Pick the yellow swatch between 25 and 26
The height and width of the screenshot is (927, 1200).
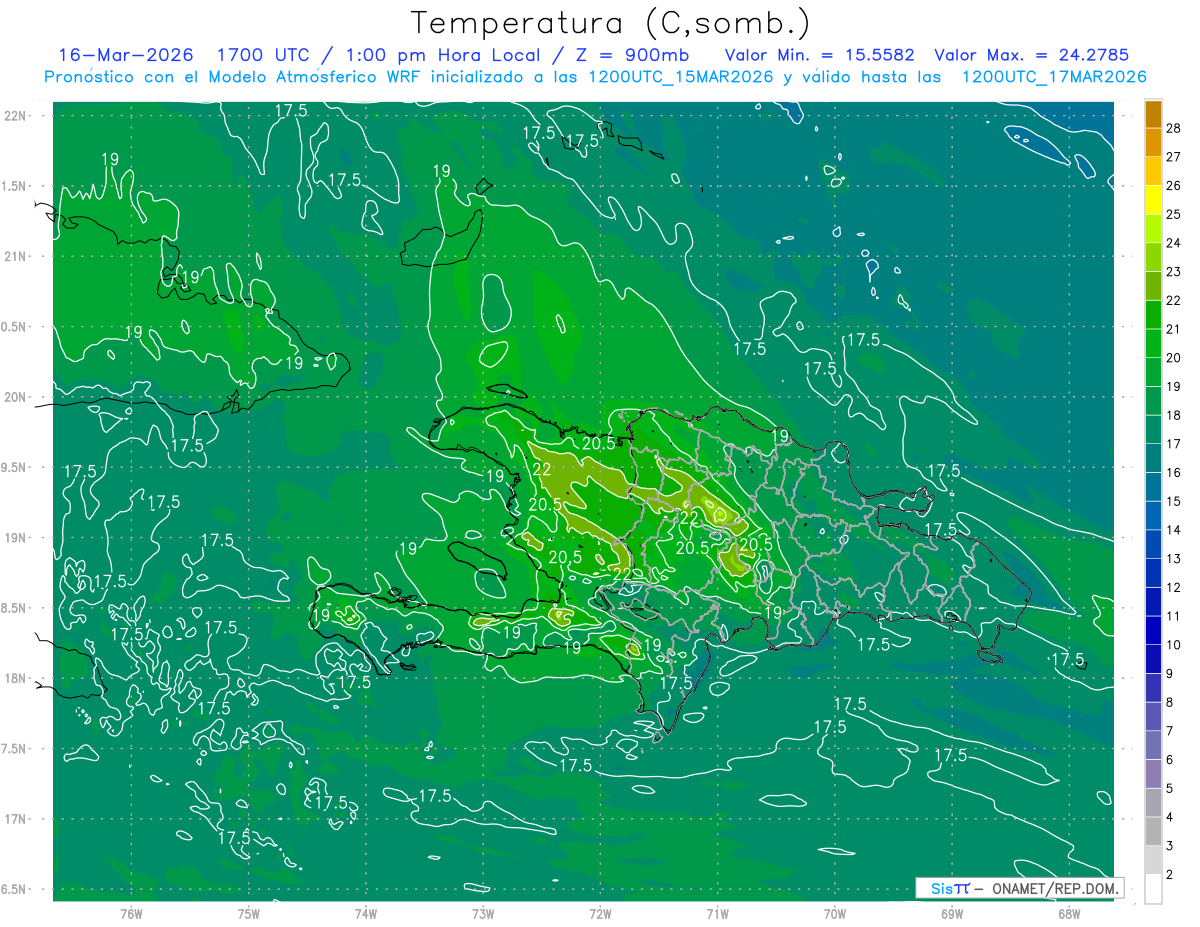click(1153, 200)
